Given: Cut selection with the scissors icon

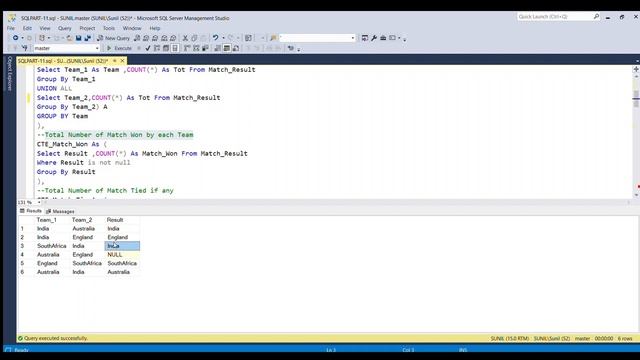Looking at the screenshot, I should (185, 38).
